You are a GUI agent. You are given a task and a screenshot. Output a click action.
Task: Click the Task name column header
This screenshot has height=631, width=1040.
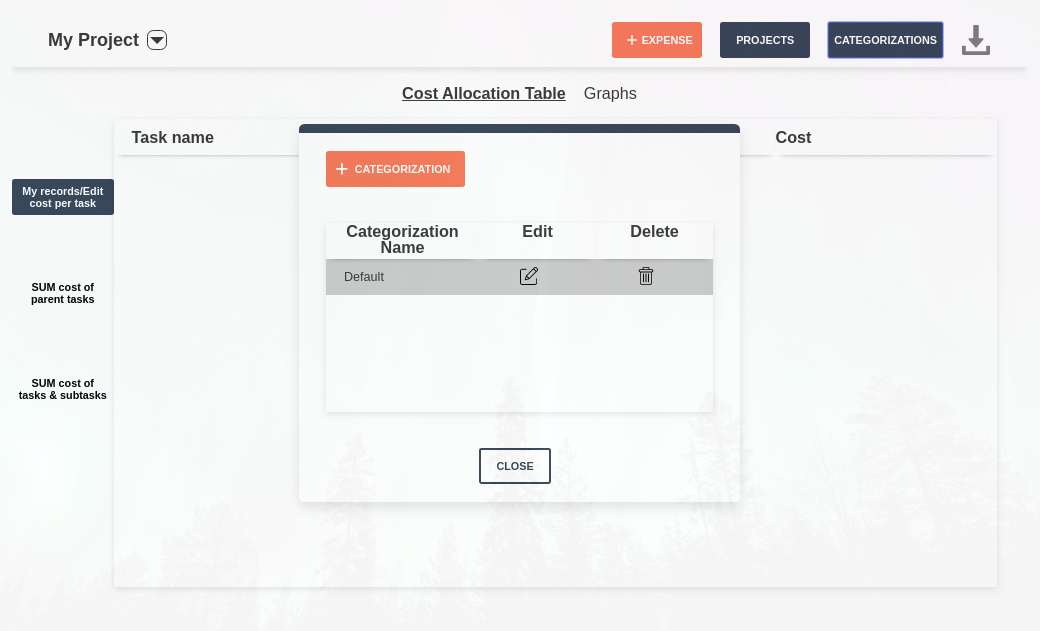click(173, 137)
